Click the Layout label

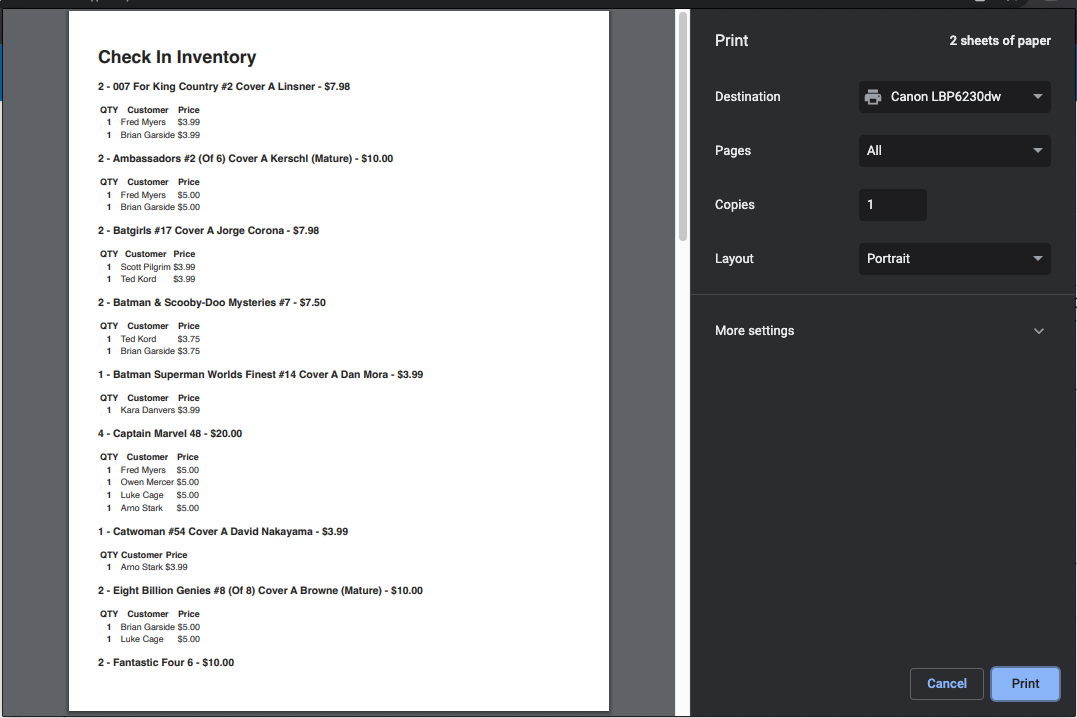tap(734, 259)
